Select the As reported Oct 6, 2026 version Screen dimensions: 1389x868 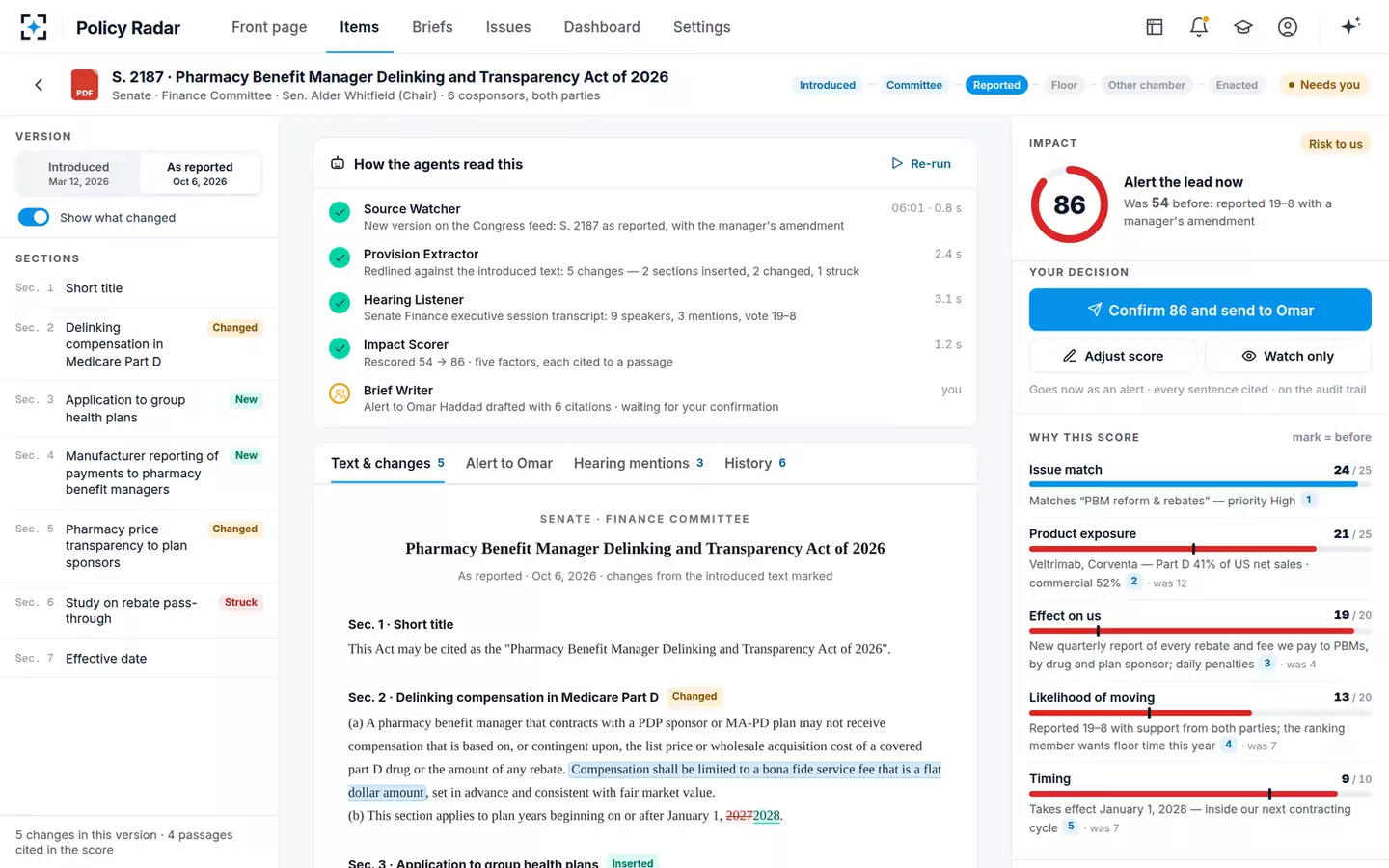(200, 174)
